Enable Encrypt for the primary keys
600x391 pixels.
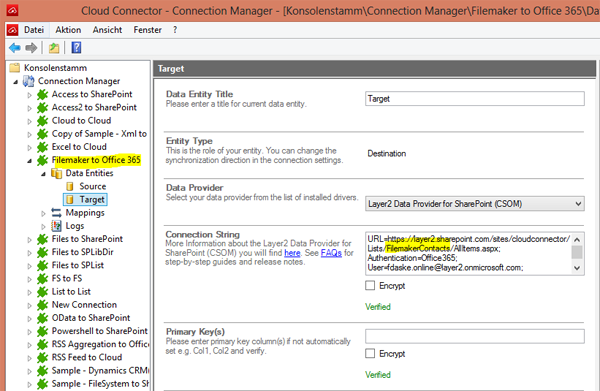point(370,353)
